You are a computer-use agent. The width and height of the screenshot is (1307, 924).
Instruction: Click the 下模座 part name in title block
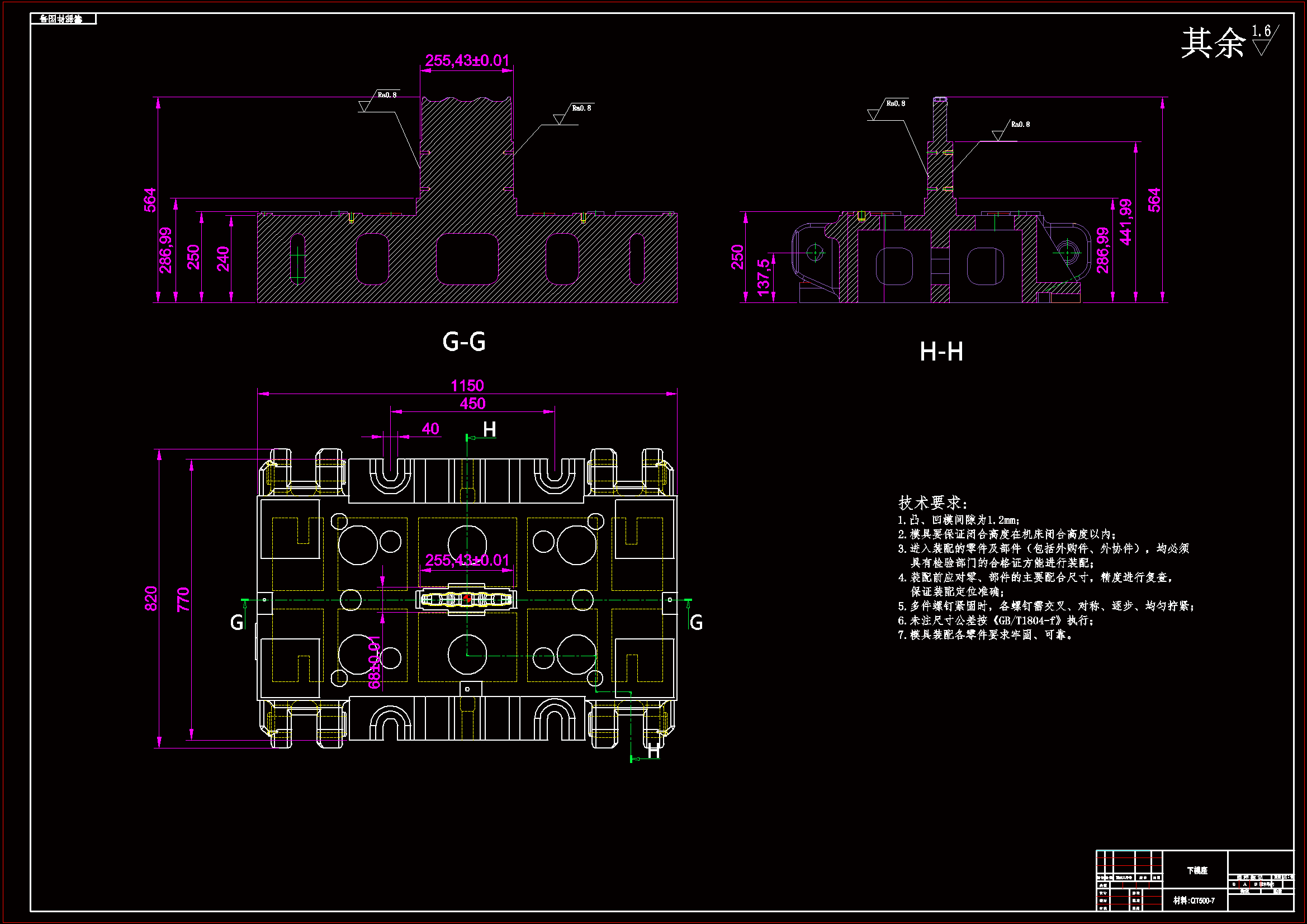[x=1197, y=870]
